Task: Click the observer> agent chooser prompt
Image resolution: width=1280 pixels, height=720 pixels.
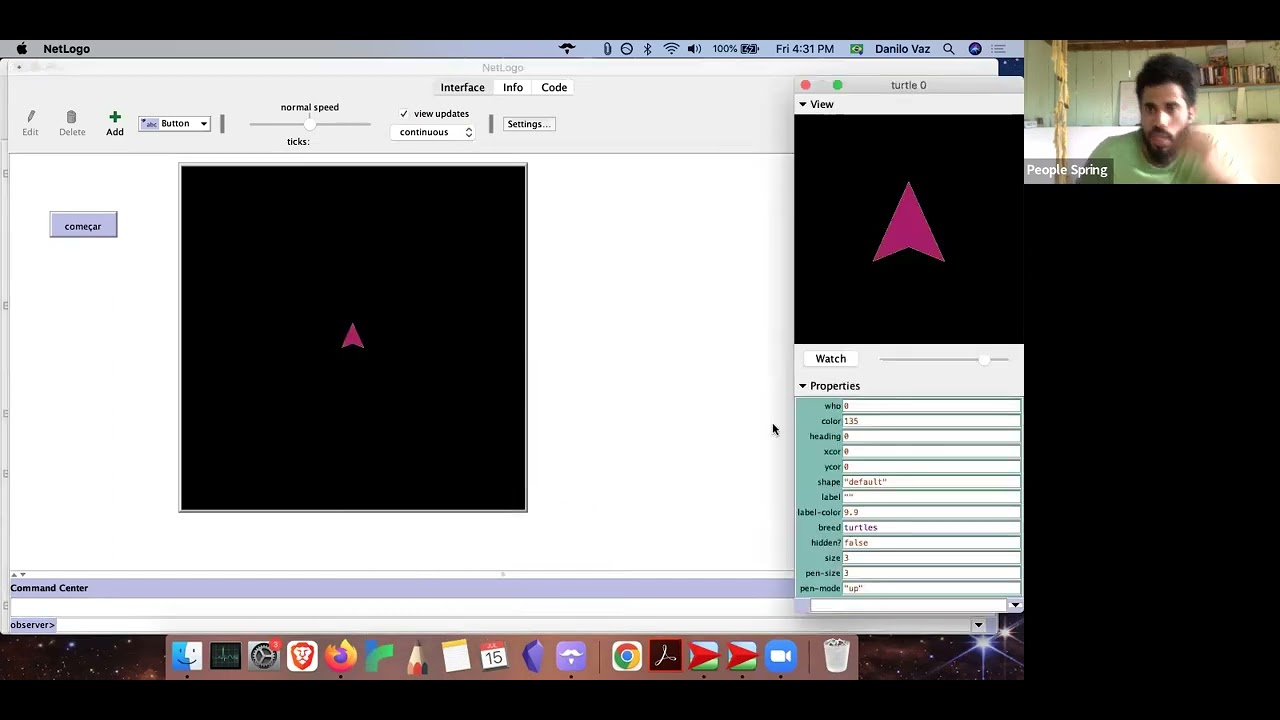Action: [32, 625]
